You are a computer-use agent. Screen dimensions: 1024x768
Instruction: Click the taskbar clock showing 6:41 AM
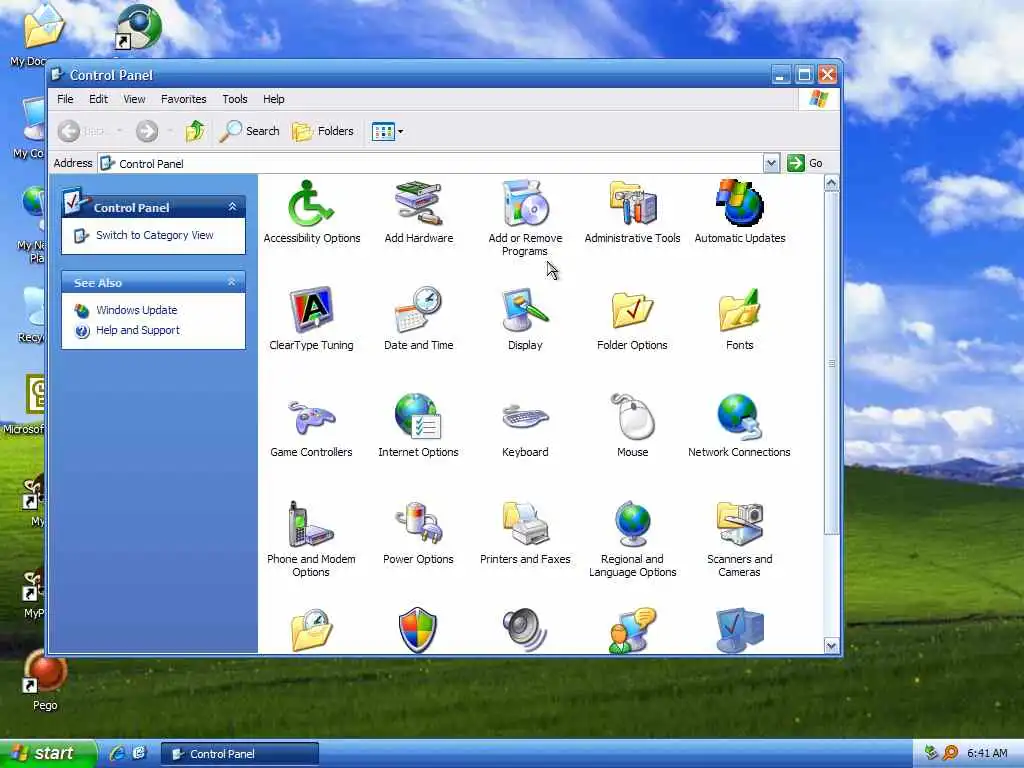pos(987,754)
